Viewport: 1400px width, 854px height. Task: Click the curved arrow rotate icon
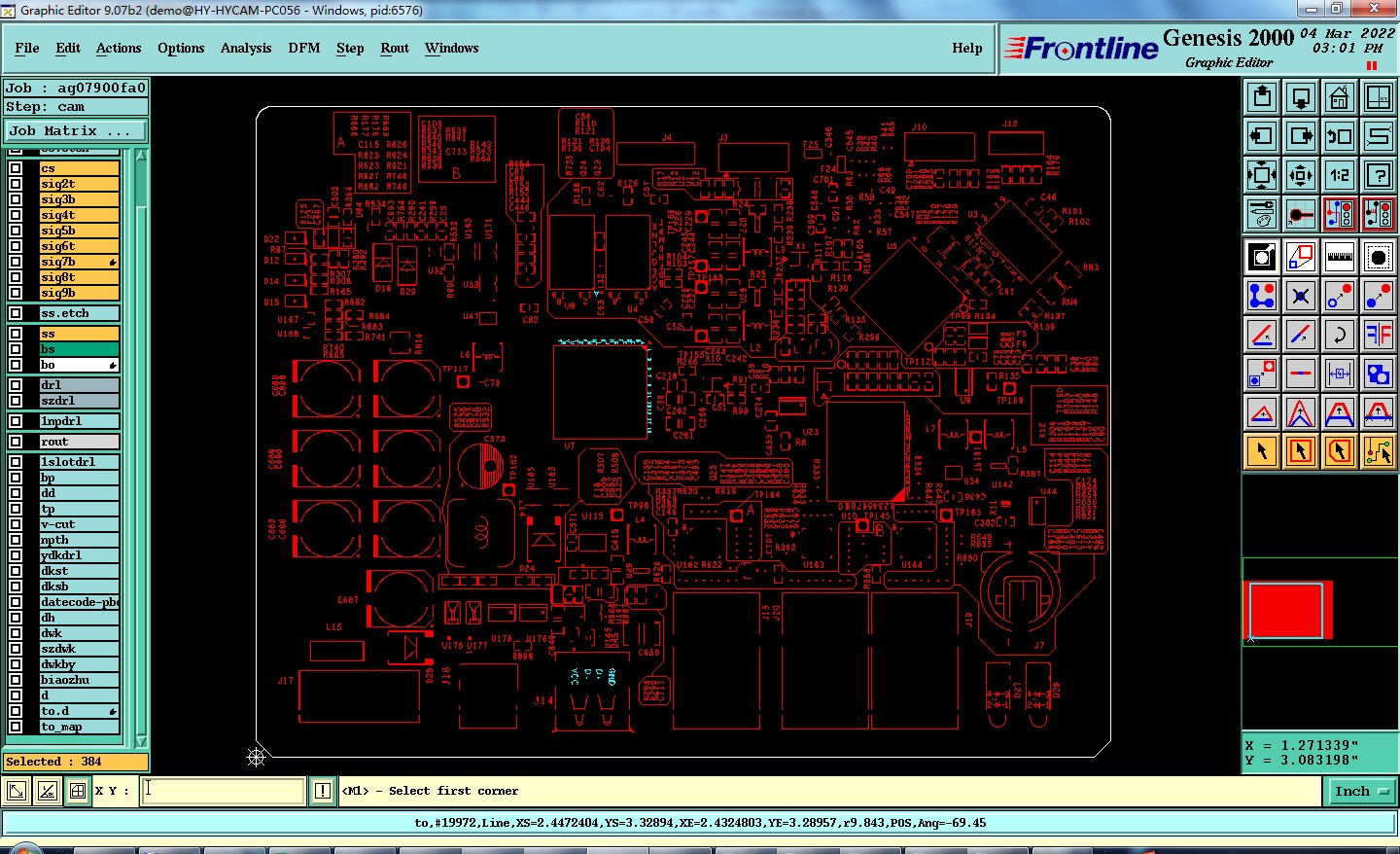coord(1340,335)
